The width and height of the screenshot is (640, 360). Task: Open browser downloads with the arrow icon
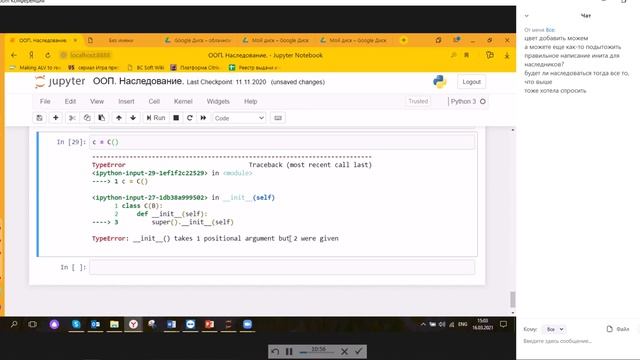pyautogui.click(x=507, y=55)
